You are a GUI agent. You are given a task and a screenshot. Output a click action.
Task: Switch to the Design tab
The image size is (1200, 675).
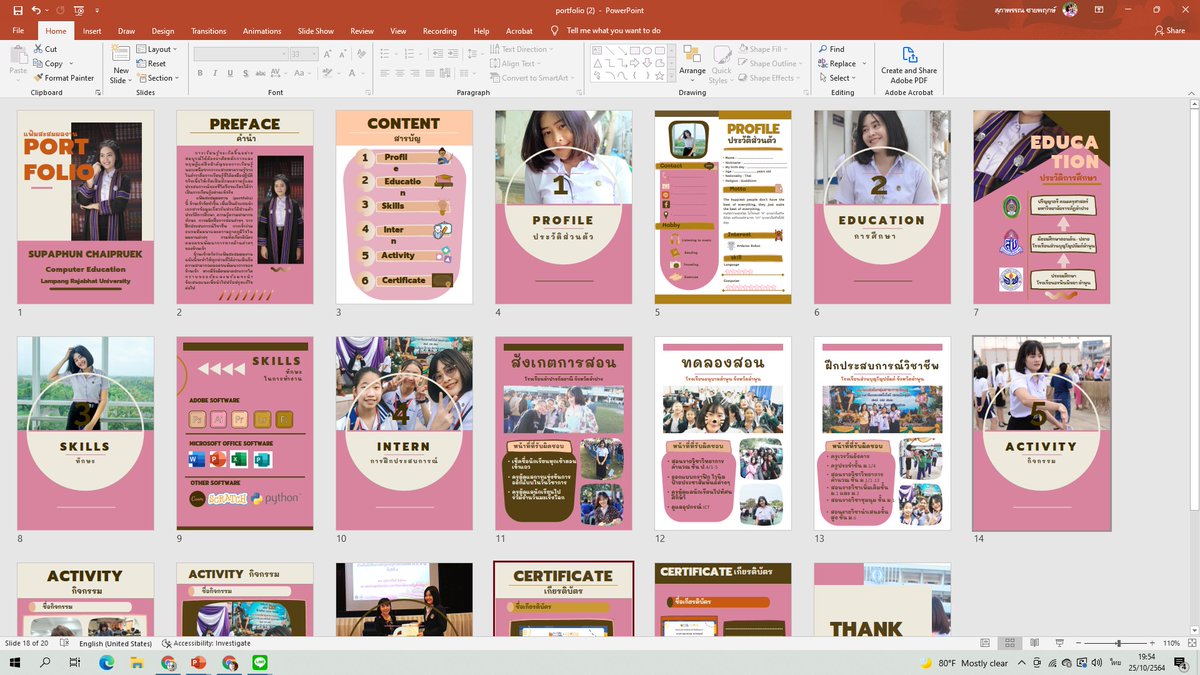pos(163,31)
